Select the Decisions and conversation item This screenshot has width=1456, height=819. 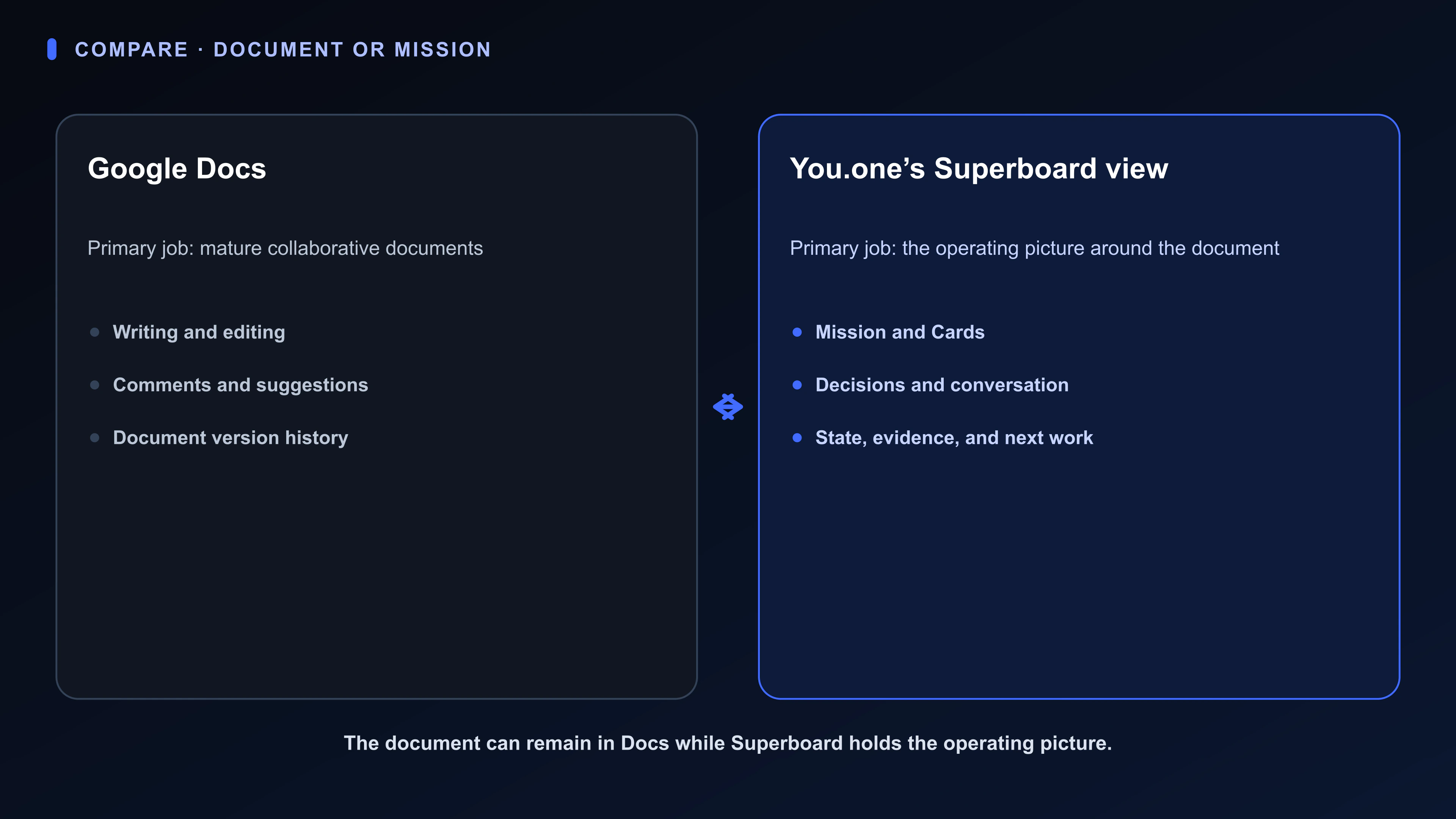click(x=942, y=385)
